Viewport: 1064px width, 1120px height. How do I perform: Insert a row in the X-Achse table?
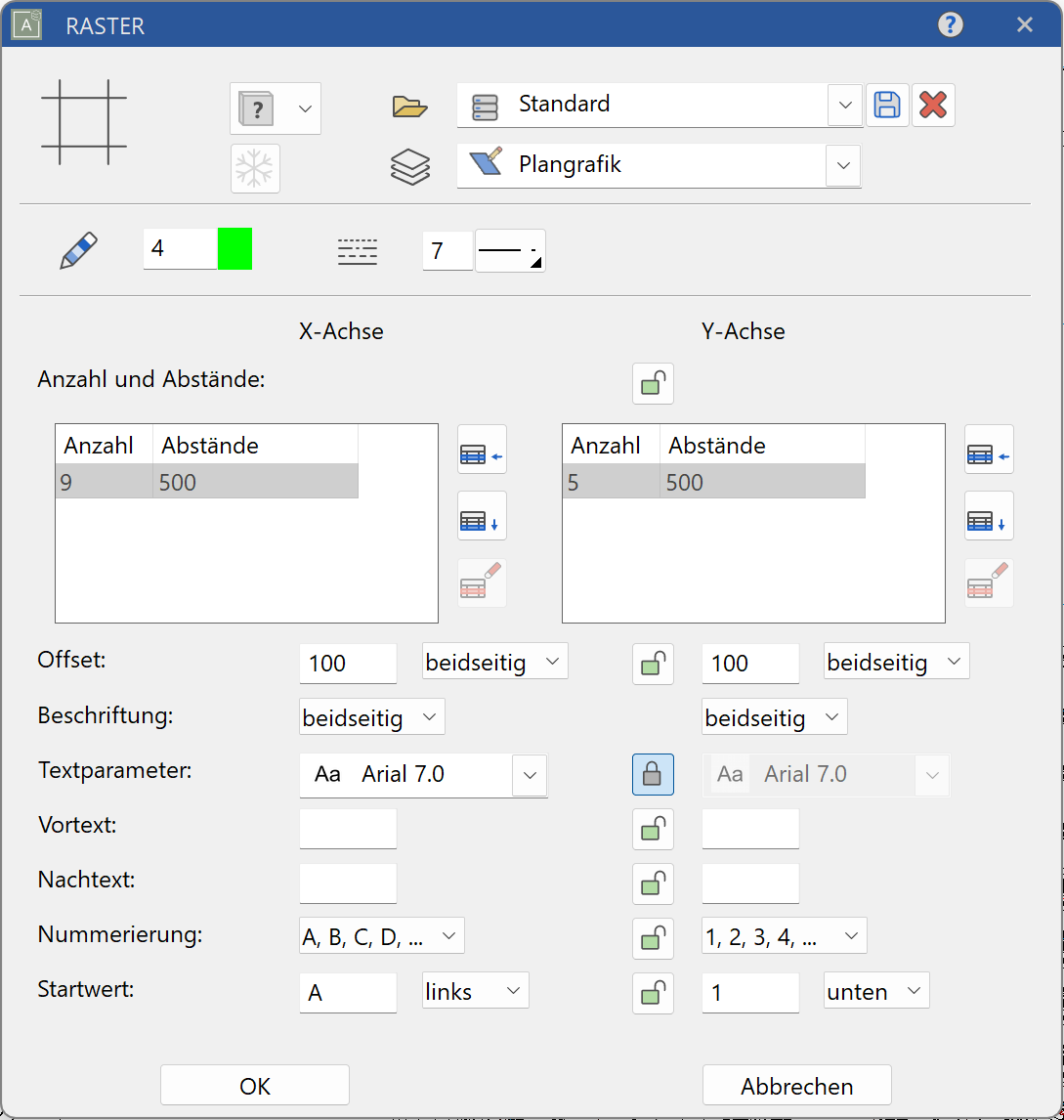tap(481, 451)
